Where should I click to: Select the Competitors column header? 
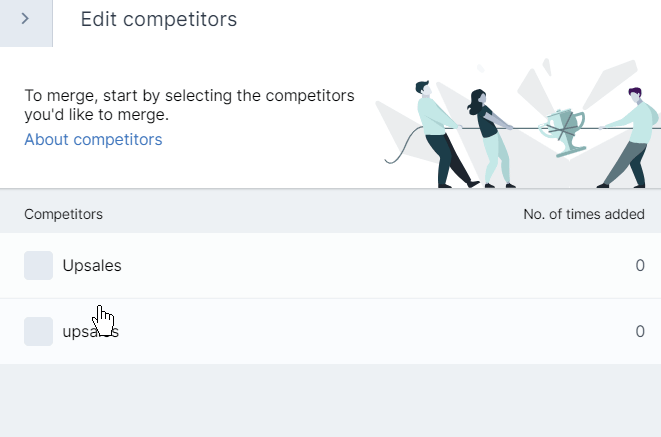63,214
